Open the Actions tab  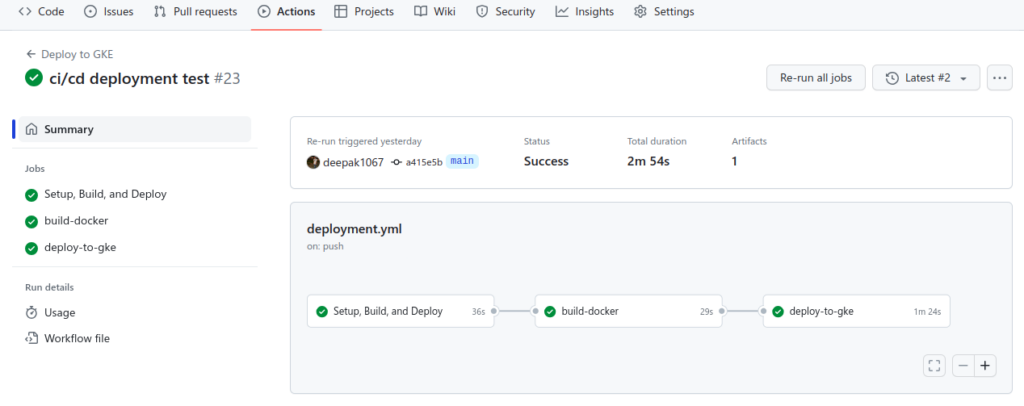pyautogui.click(x=286, y=12)
